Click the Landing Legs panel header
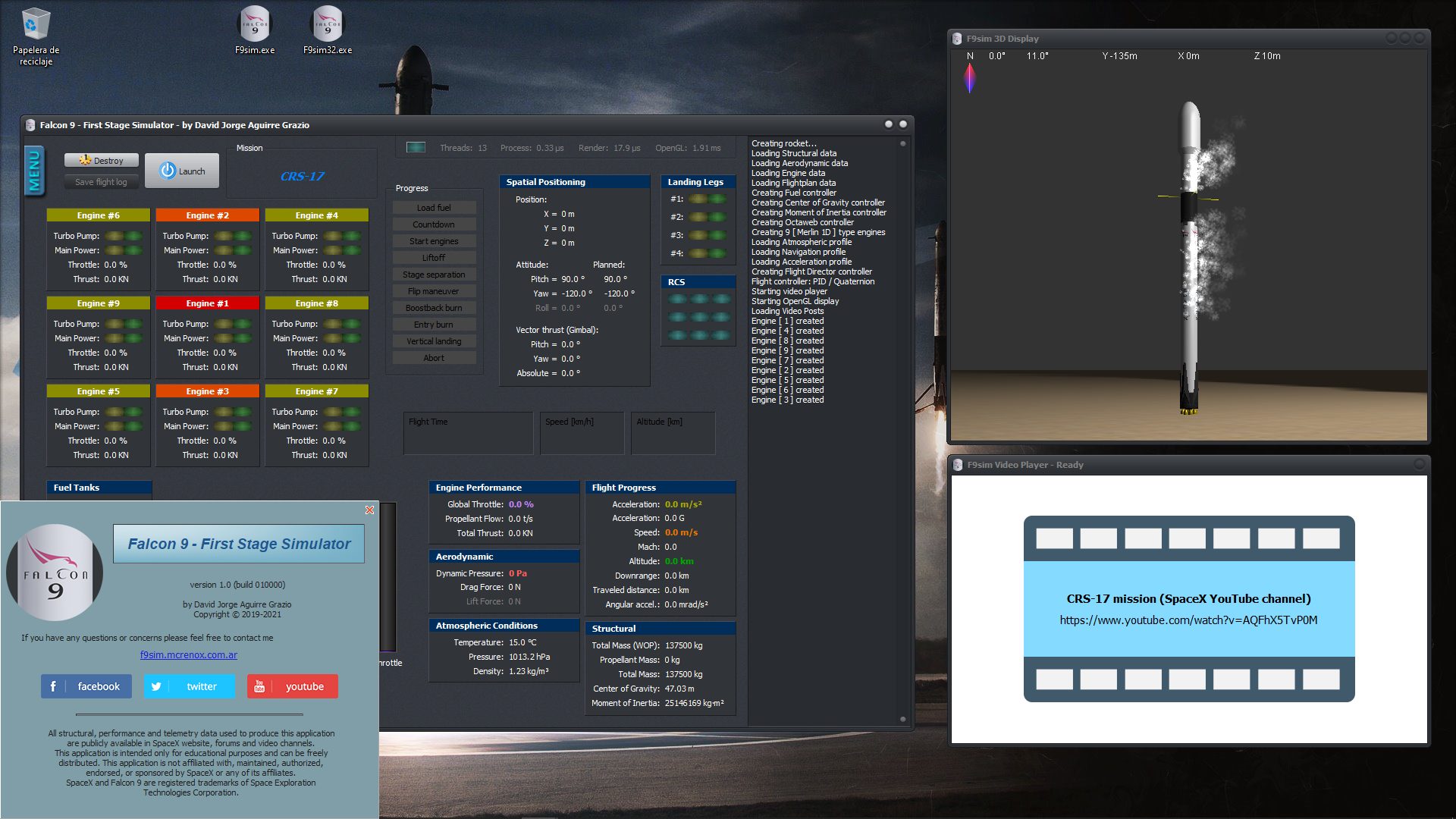1456x819 pixels. (x=698, y=182)
